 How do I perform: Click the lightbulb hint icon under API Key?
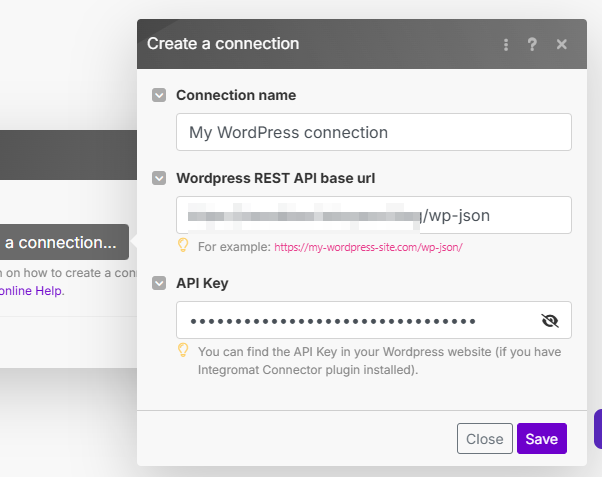(184, 350)
